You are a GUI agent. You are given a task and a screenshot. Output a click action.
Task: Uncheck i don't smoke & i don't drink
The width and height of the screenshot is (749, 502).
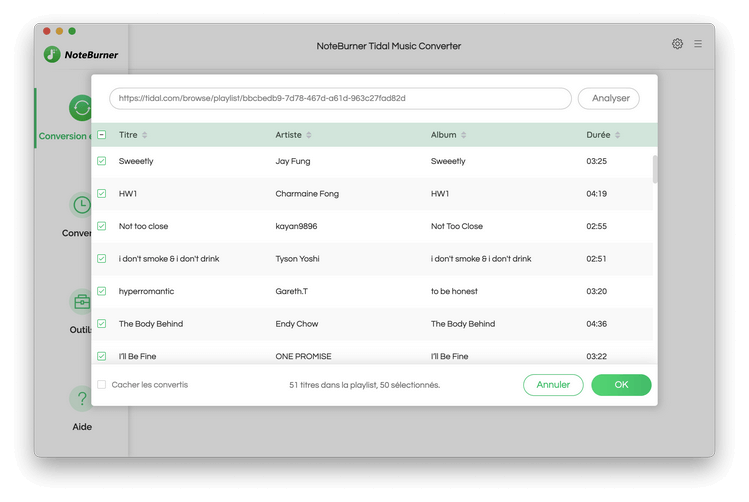click(x=102, y=258)
